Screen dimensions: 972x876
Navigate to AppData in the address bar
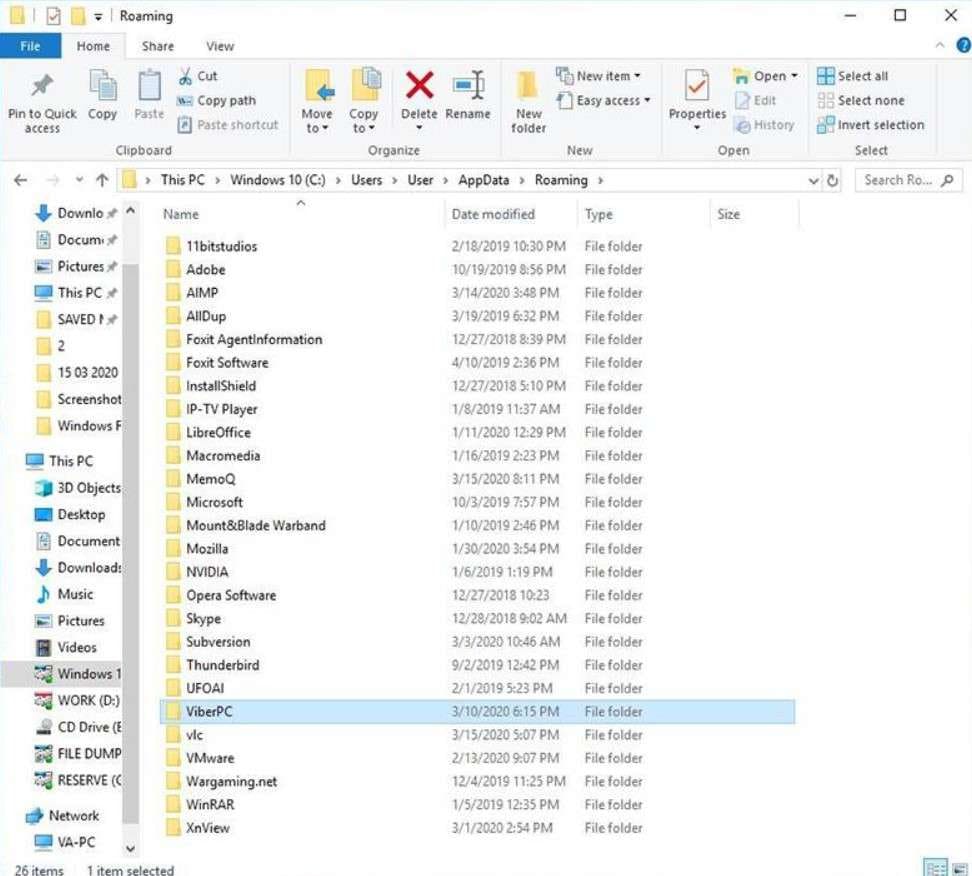pyautogui.click(x=484, y=180)
